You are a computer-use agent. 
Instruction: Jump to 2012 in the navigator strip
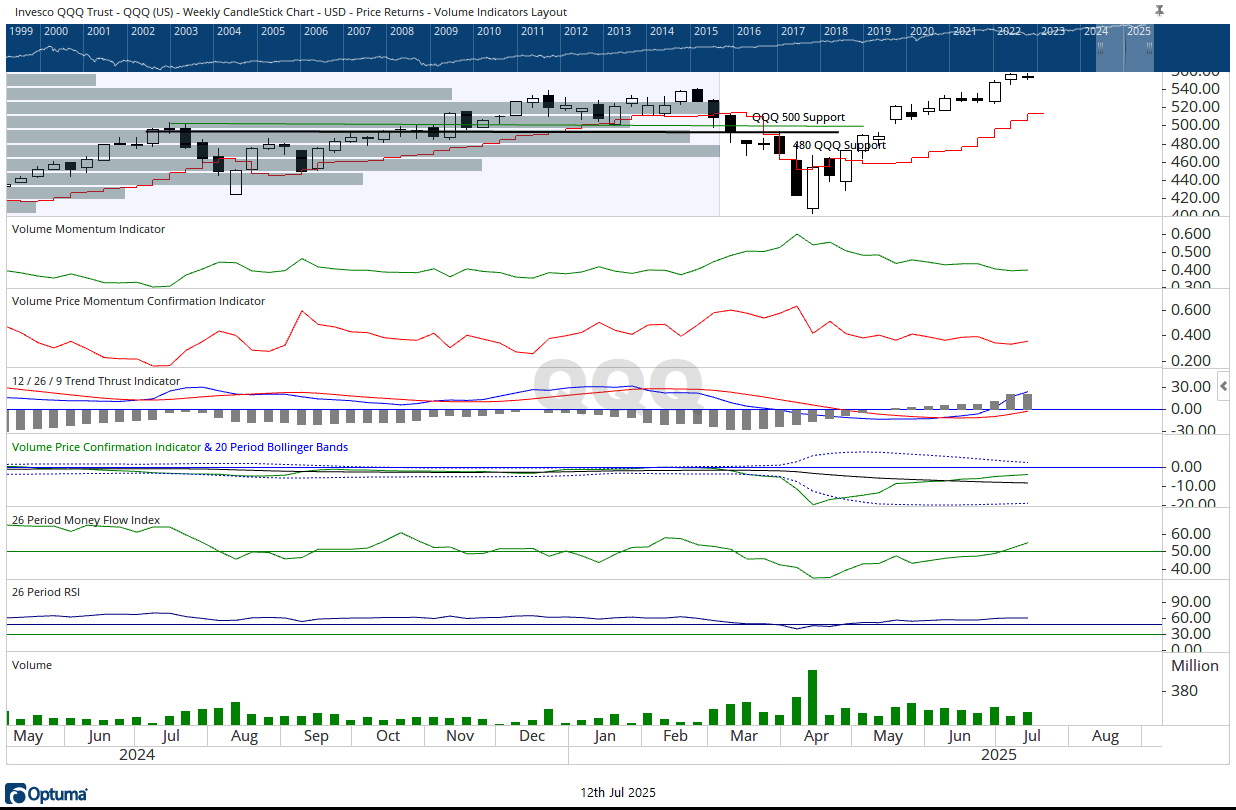pos(575,31)
